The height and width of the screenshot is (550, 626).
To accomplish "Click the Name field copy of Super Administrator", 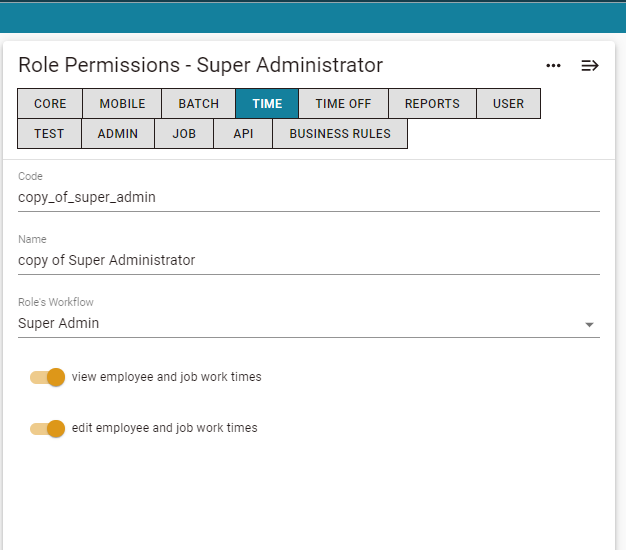I will [309, 260].
